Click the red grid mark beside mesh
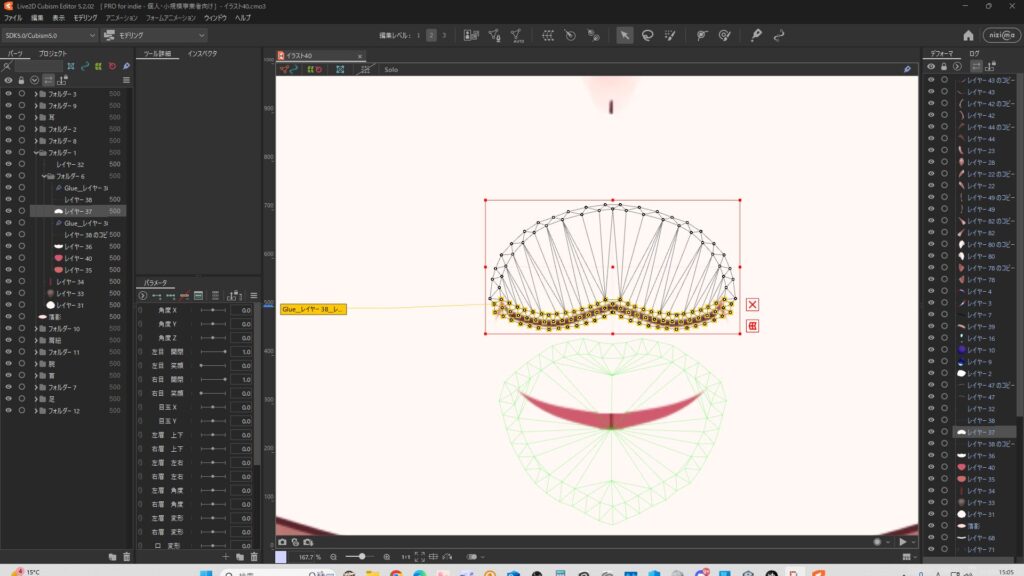The image size is (1024, 576). (752, 325)
